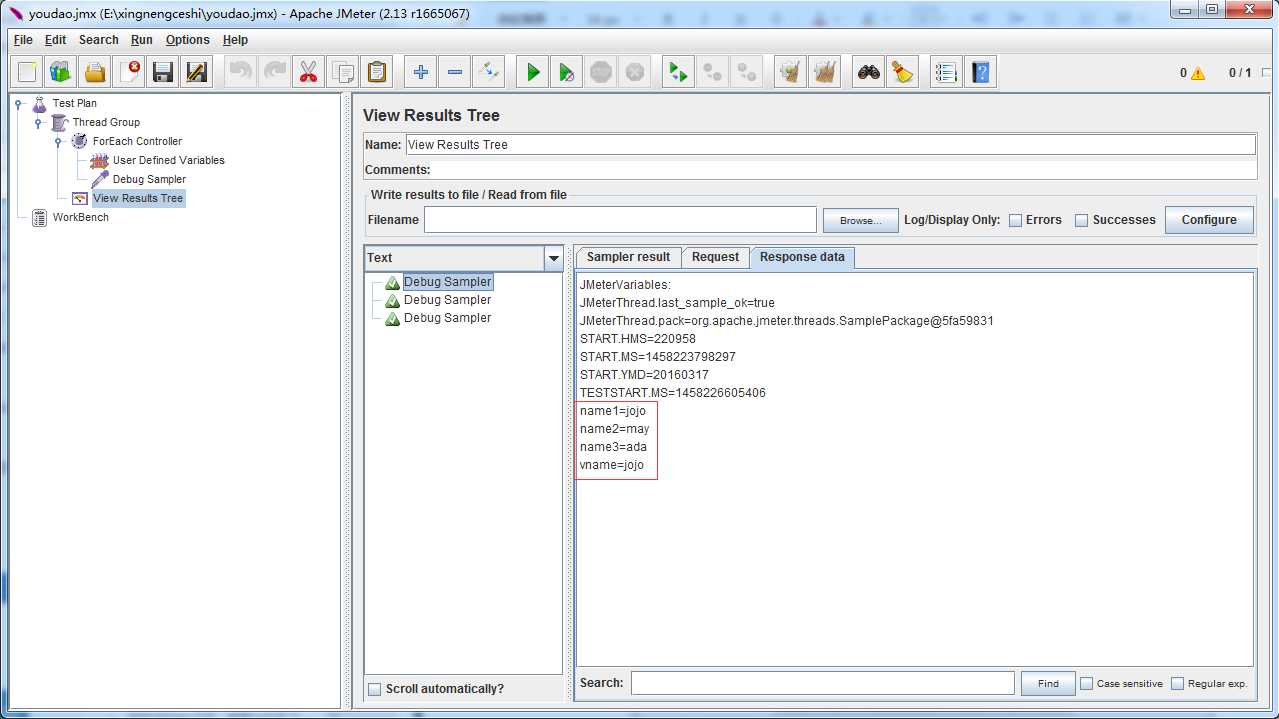Click the Save test plan icon
The height and width of the screenshot is (719, 1279).
[x=163, y=72]
